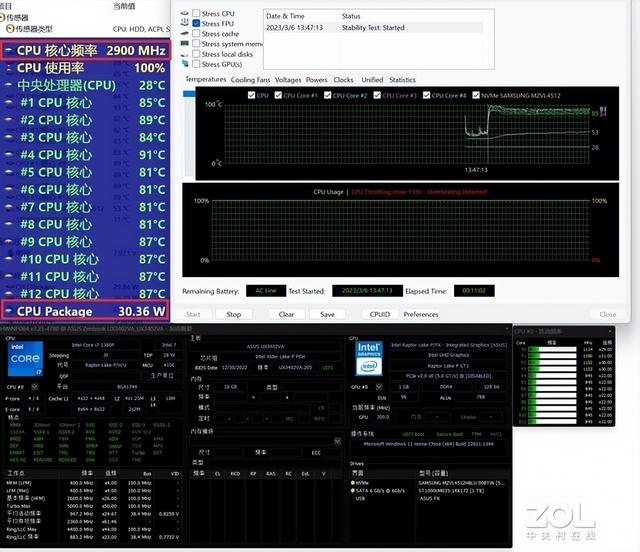Select the #9 CPU 核心 87°C row
The height and width of the screenshot is (552, 640).
coord(85,242)
